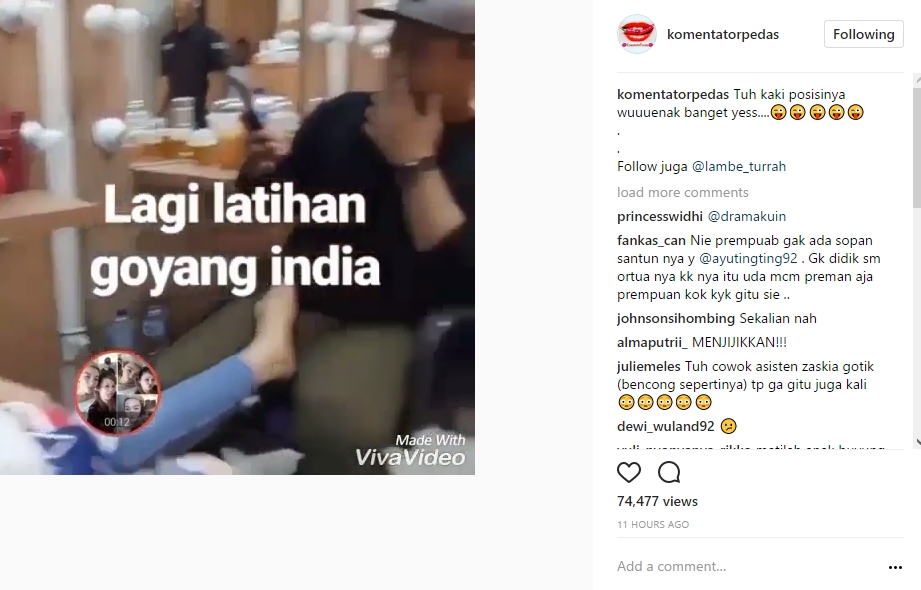Toggle the Following button for komentatorpedas

[863, 34]
